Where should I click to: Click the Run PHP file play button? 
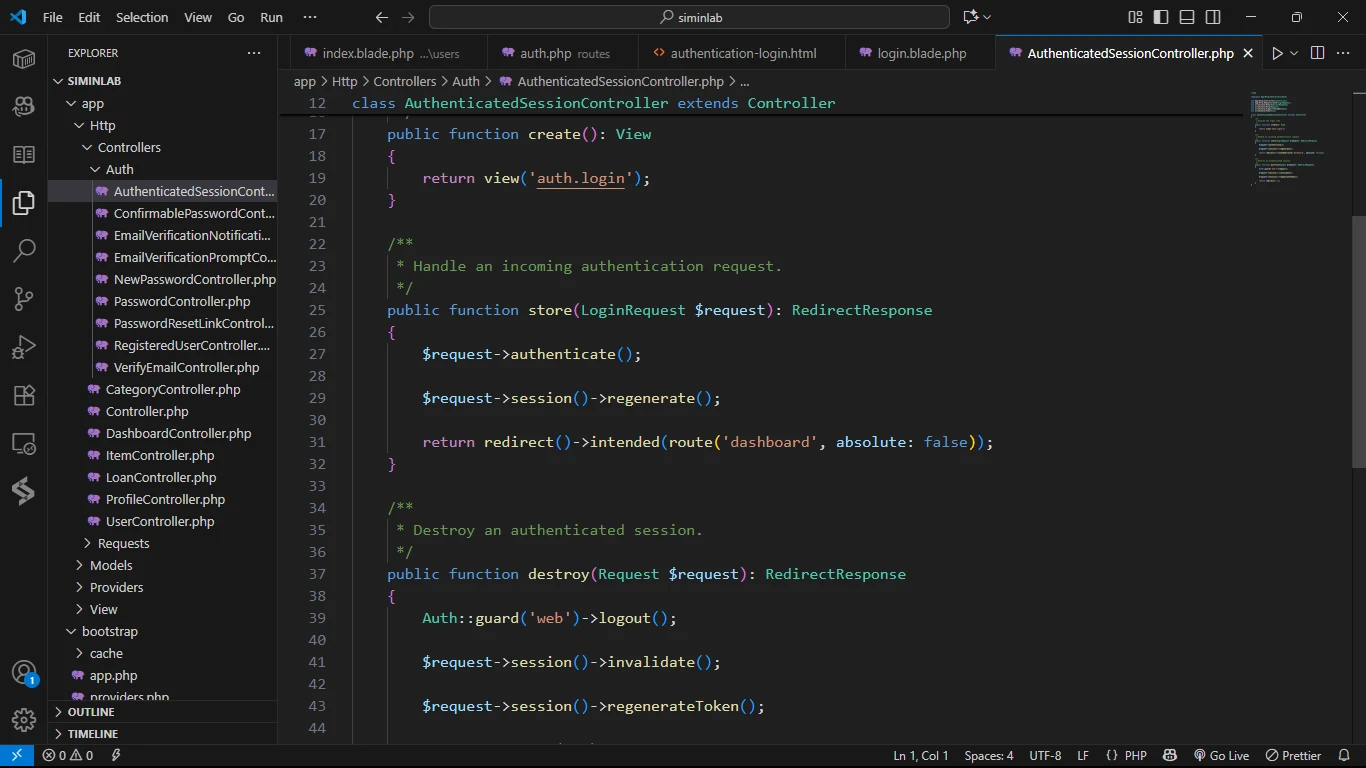pos(1277,53)
